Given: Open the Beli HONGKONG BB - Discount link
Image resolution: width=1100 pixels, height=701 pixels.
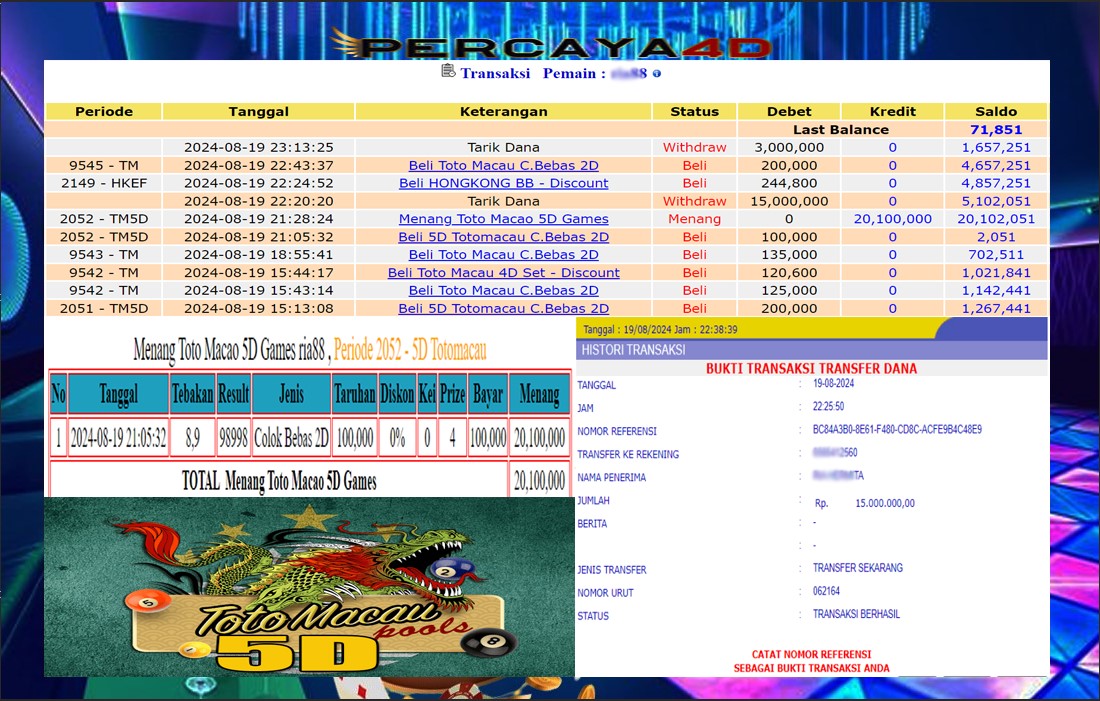Looking at the screenshot, I should (x=503, y=183).
